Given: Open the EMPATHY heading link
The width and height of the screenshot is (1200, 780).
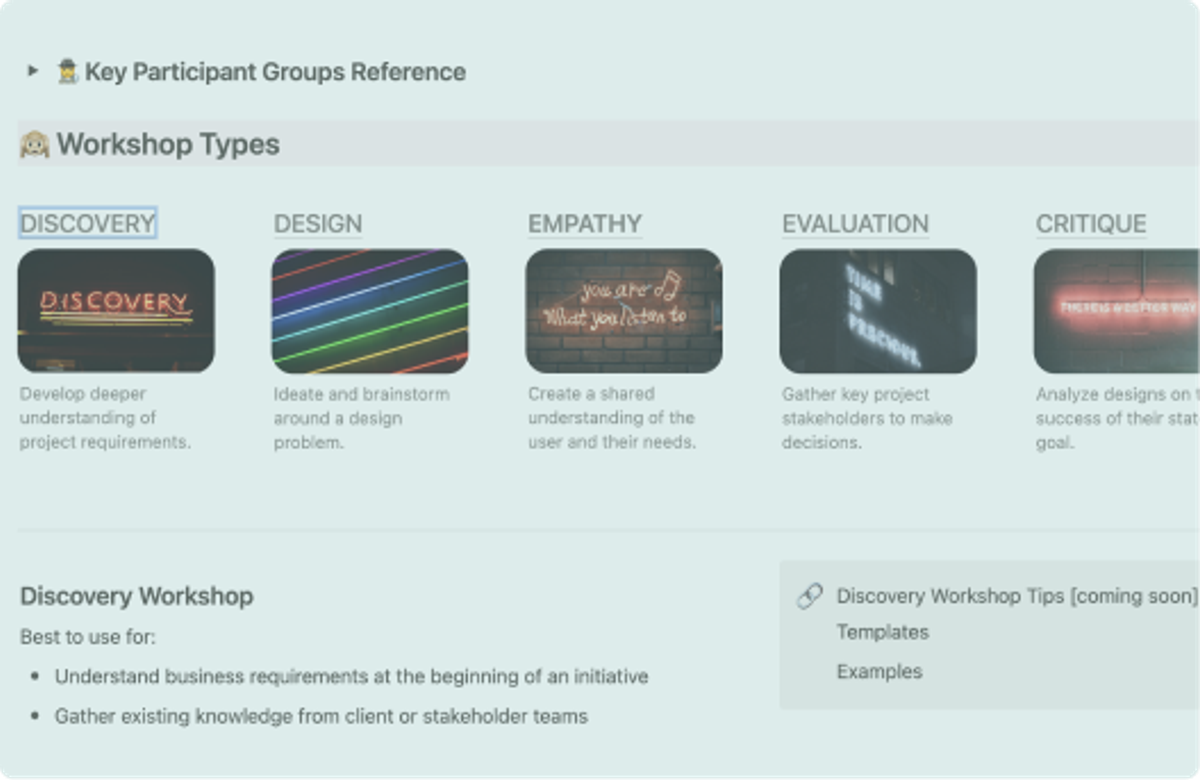Looking at the screenshot, I should point(585,223).
